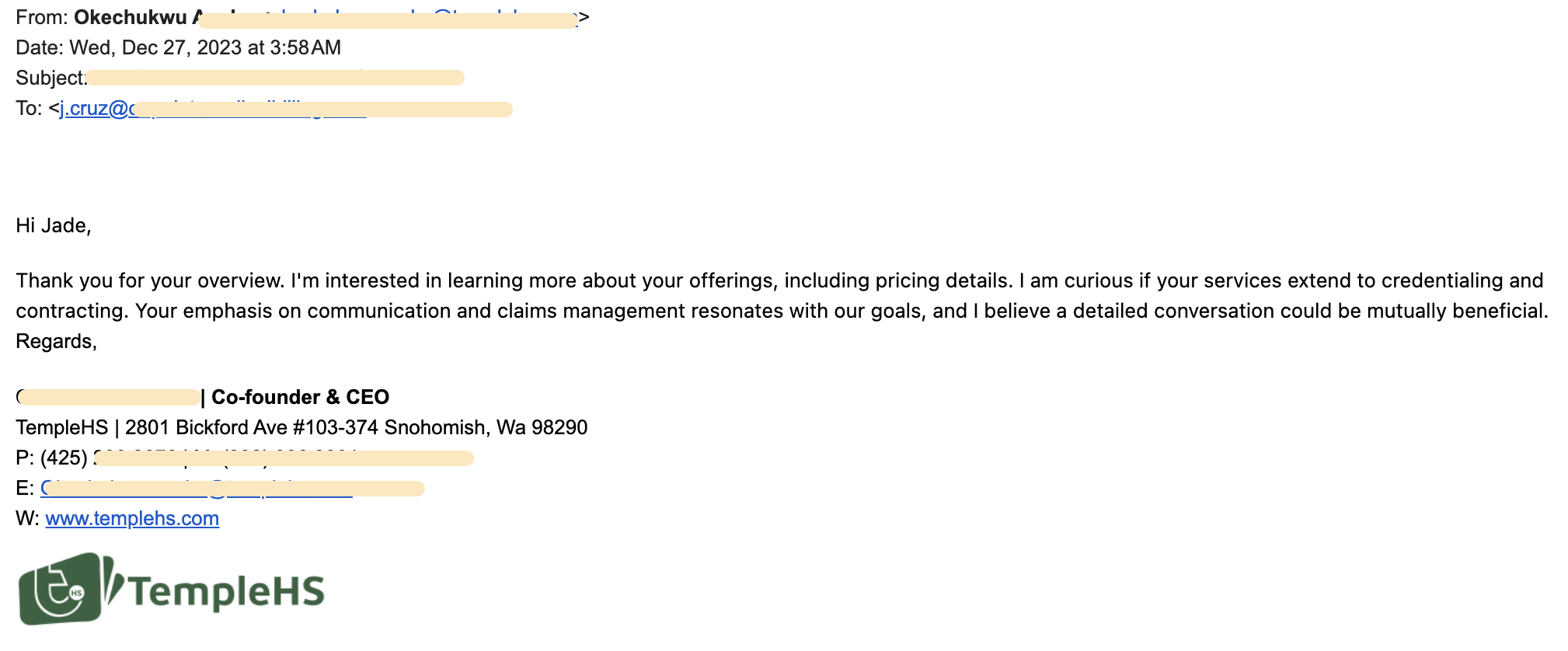Click the 'W:' label before website
This screenshot has height=651, width=1568.
pyautogui.click(x=27, y=518)
